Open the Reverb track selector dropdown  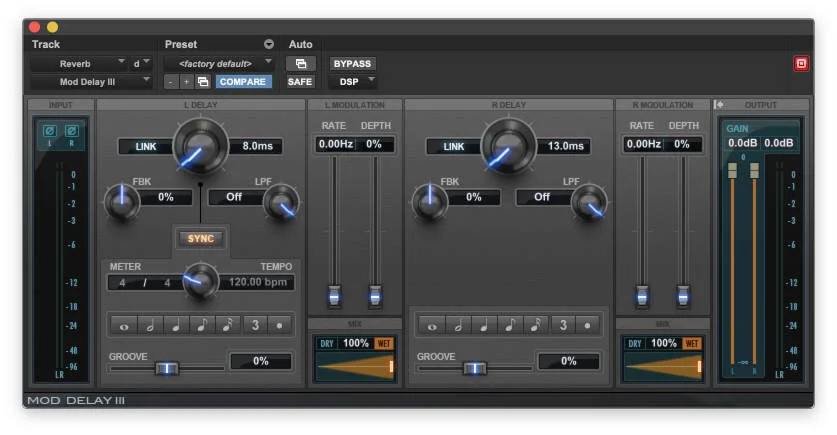point(78,64)
